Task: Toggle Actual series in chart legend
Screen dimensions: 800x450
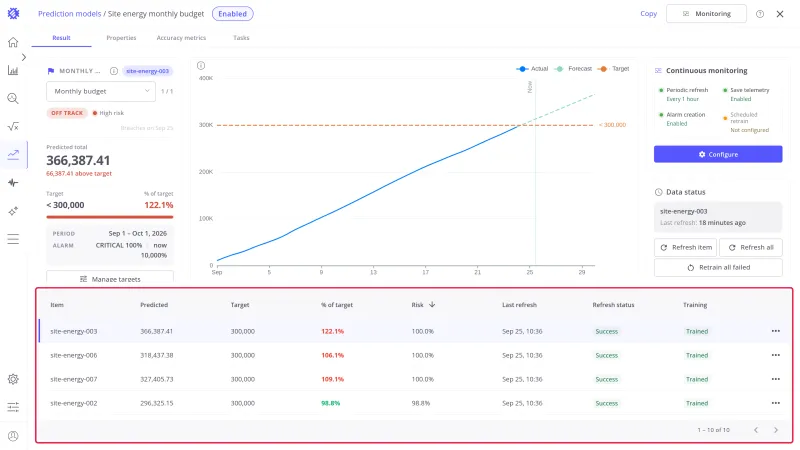Action: (x=533, y=68)
